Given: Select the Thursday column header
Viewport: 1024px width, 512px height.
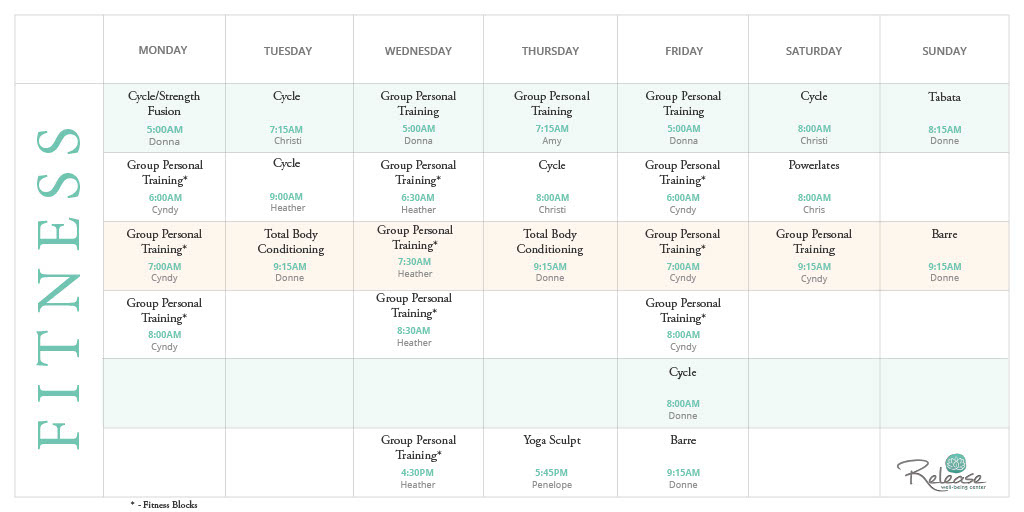Looking at the screenshot, I should click(x=550, y=51).
